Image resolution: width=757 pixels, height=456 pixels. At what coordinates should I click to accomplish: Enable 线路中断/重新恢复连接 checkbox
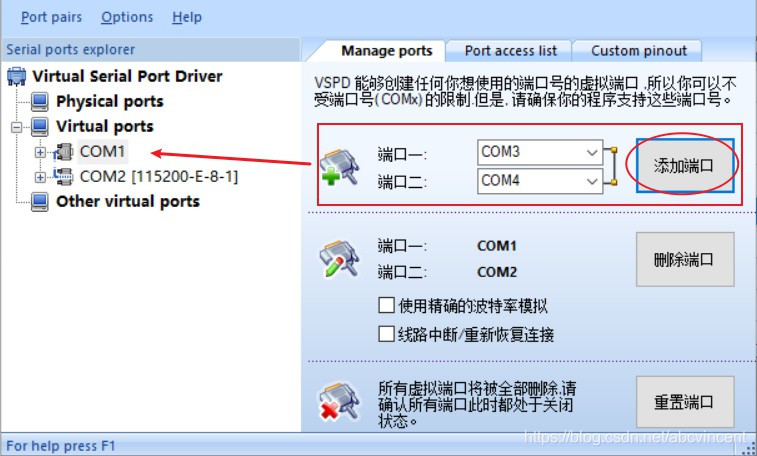point(386,334)
